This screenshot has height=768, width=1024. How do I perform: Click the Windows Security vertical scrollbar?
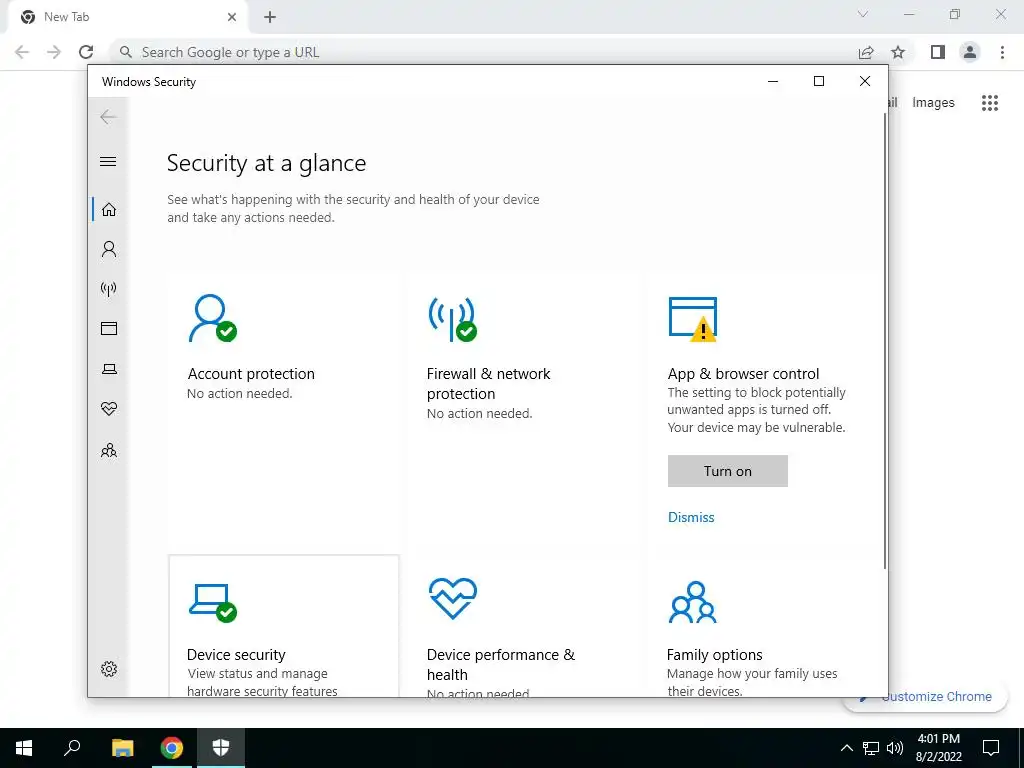coord(884,340)
